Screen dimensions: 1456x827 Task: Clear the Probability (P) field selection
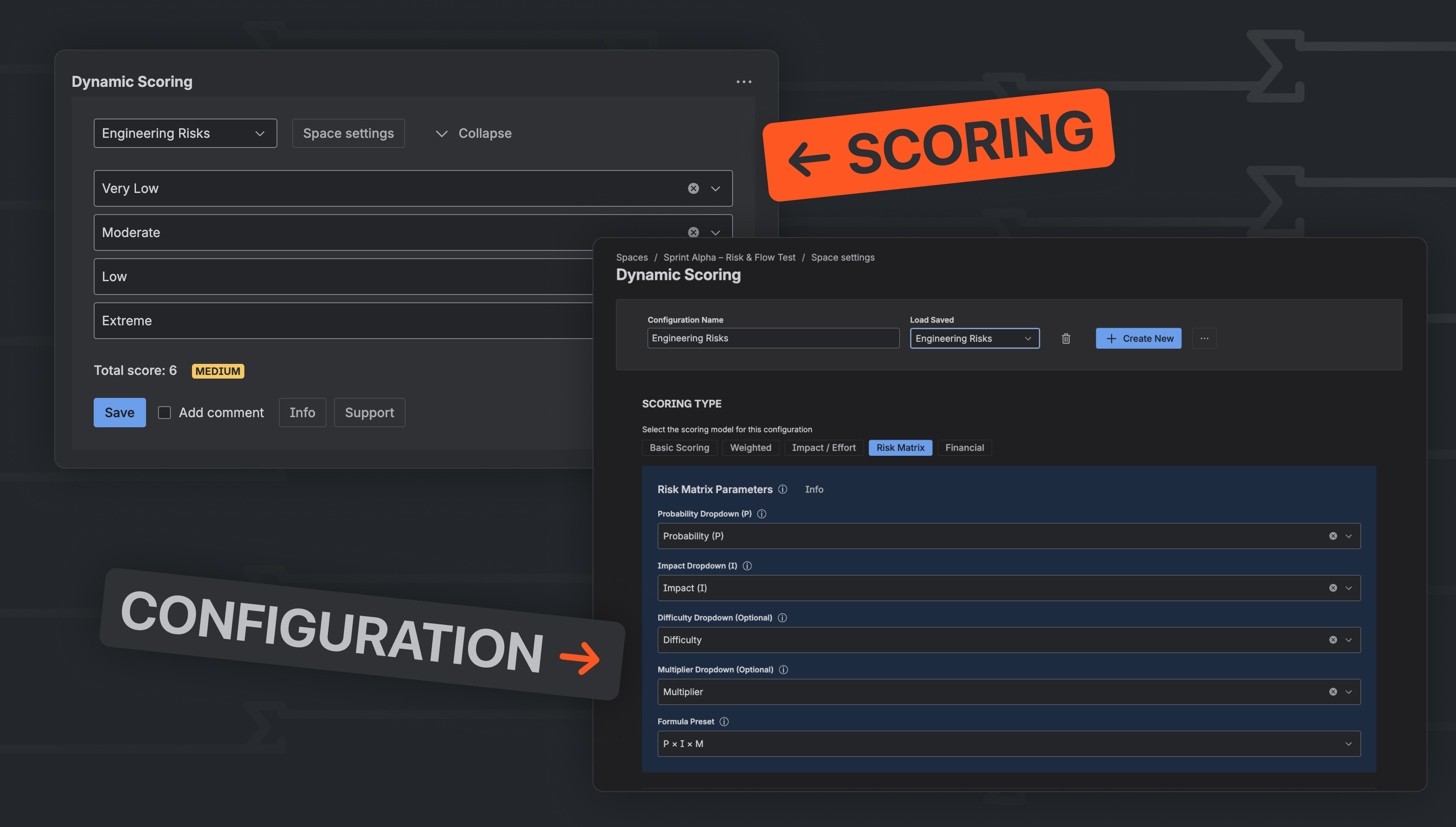click(1333, 536)
